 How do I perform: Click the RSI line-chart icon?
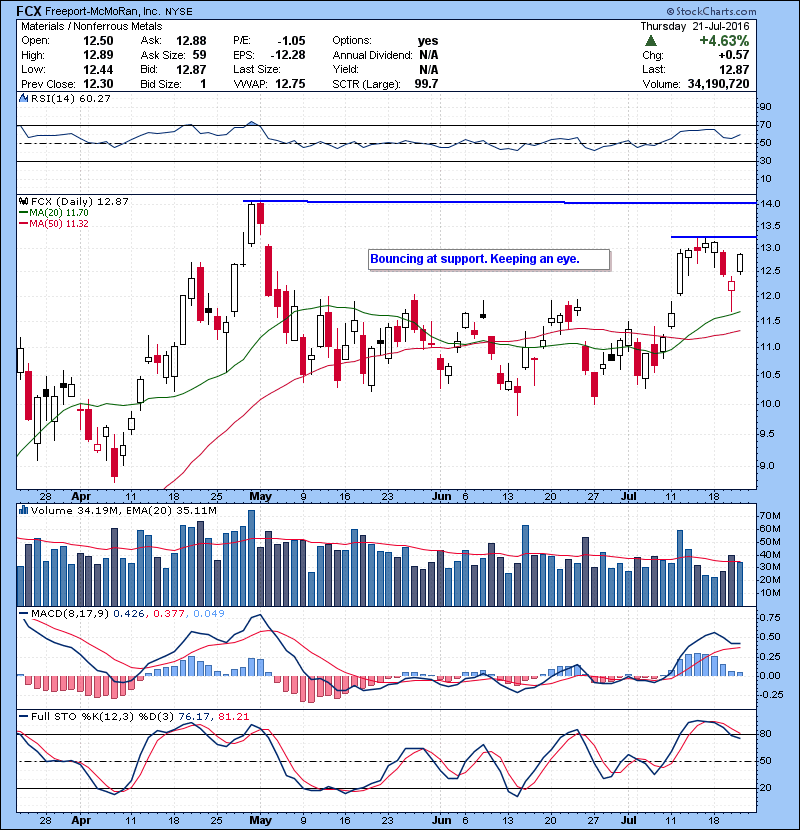23,98
